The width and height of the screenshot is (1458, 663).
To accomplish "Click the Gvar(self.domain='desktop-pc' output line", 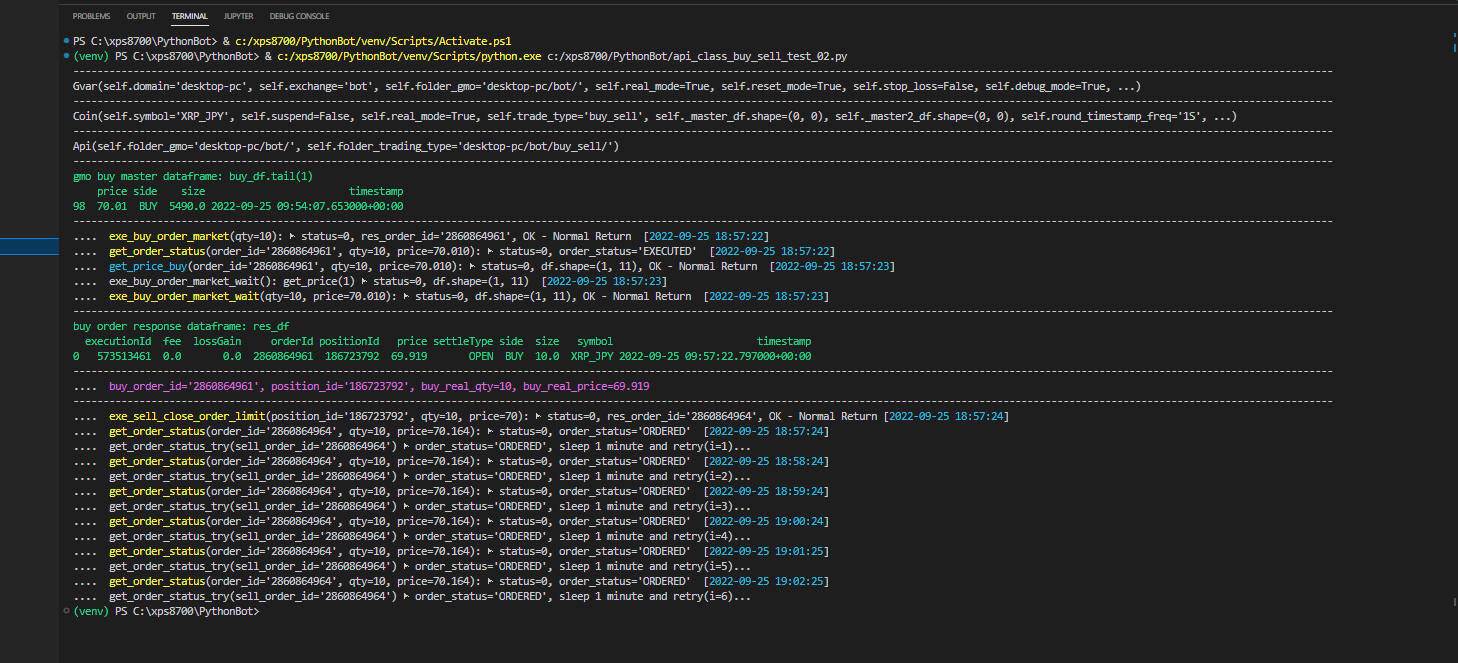I will [608, 87].
